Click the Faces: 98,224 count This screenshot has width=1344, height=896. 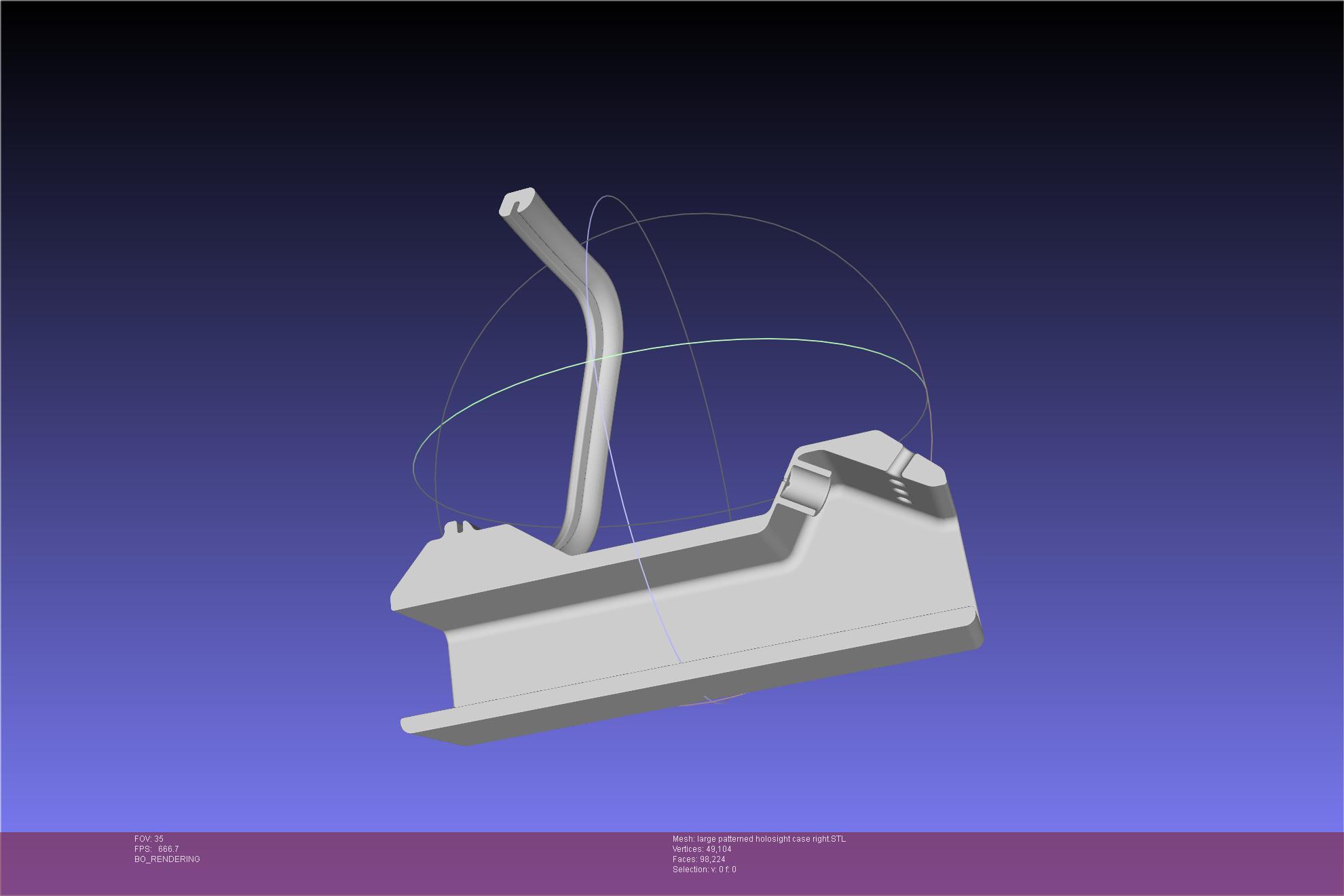(698, 859)
